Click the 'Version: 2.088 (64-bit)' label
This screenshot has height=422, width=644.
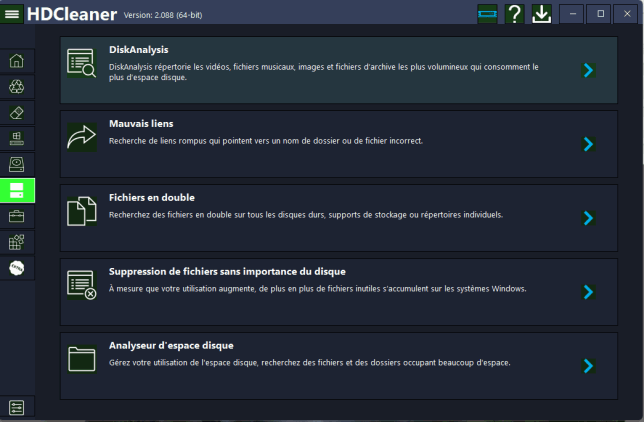[163, 15]
